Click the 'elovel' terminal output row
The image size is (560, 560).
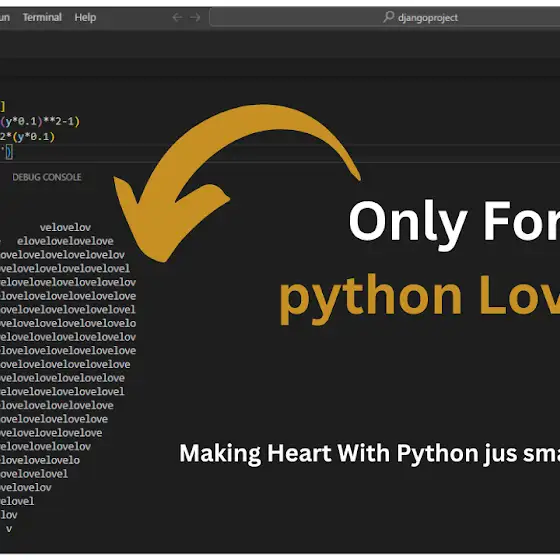[17, 501]
